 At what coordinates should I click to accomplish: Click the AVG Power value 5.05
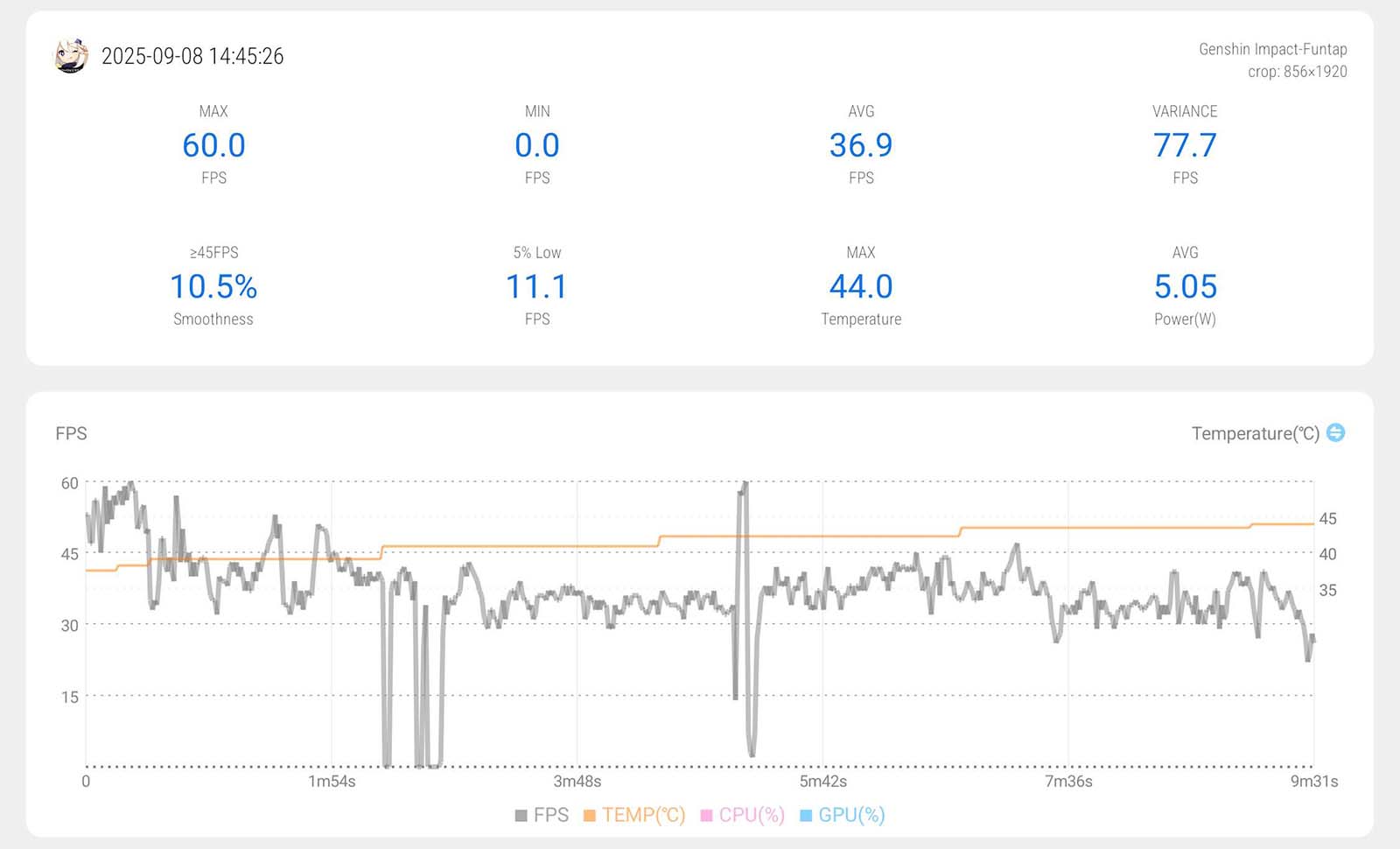1185,287
